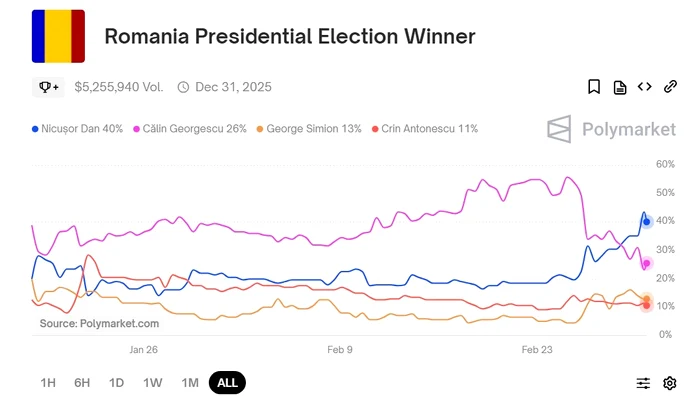The image size is (700, 396).
Task: Click the Polymarket logo watermark
Action: 611,129
